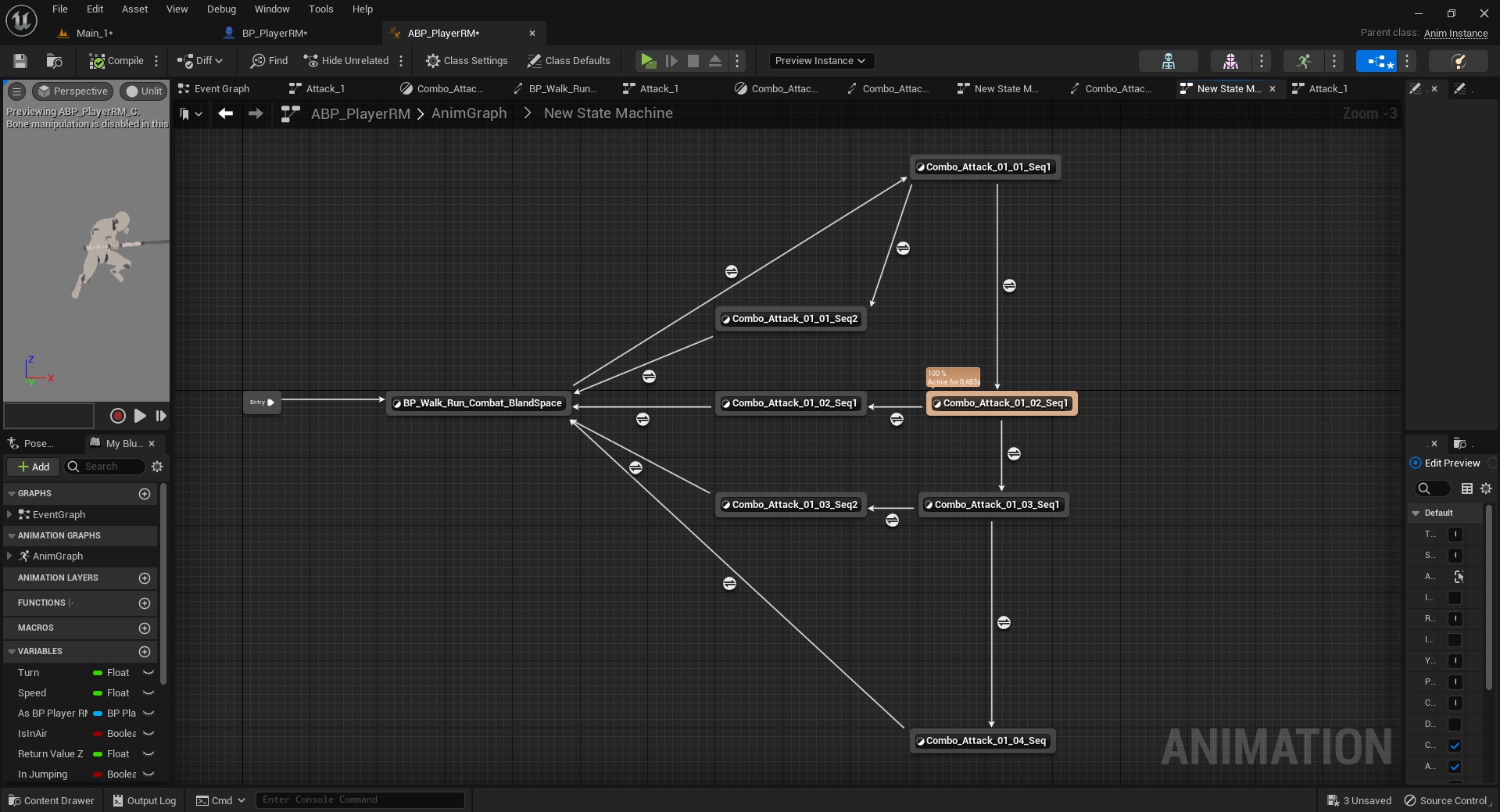The width and height of the screenshot is (1500, 812).
Task: Add a new function with plus icon
Action: pos(145,603)
